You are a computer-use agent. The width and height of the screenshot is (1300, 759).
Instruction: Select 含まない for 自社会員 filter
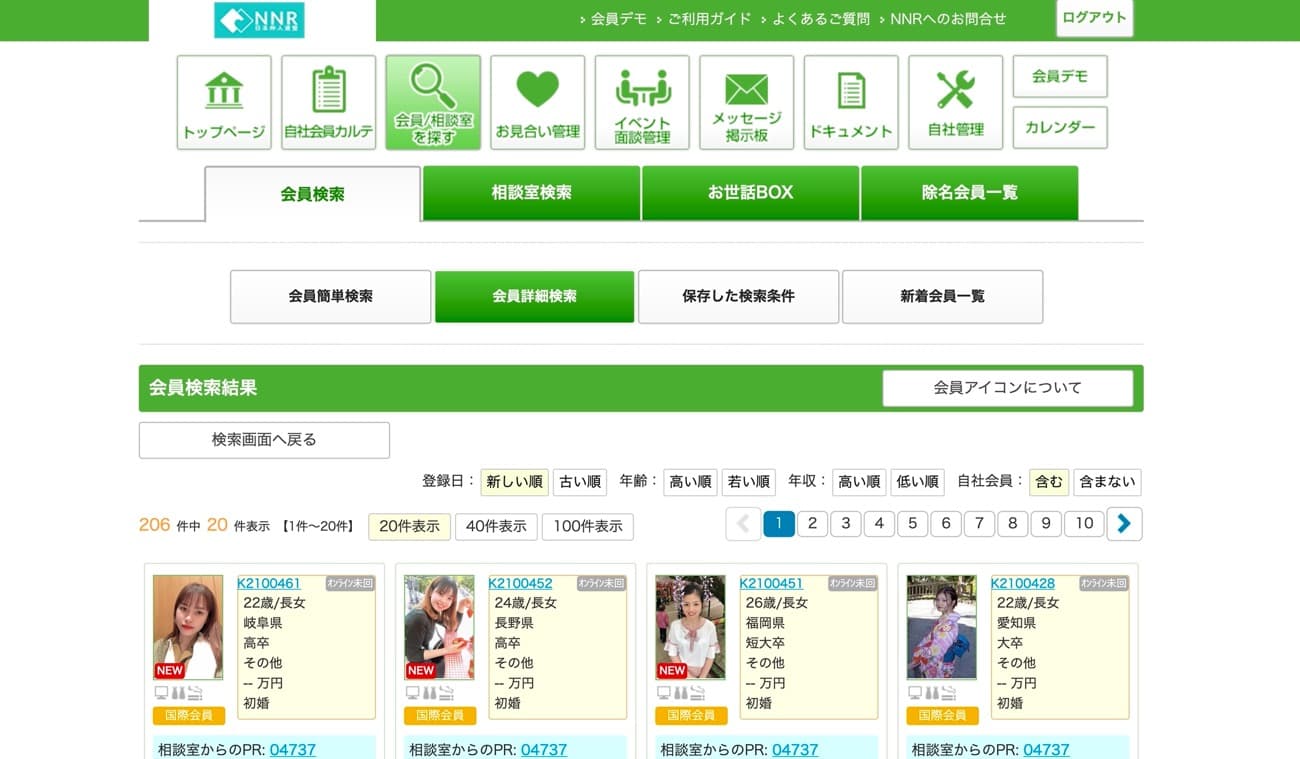coord(1107,482)
